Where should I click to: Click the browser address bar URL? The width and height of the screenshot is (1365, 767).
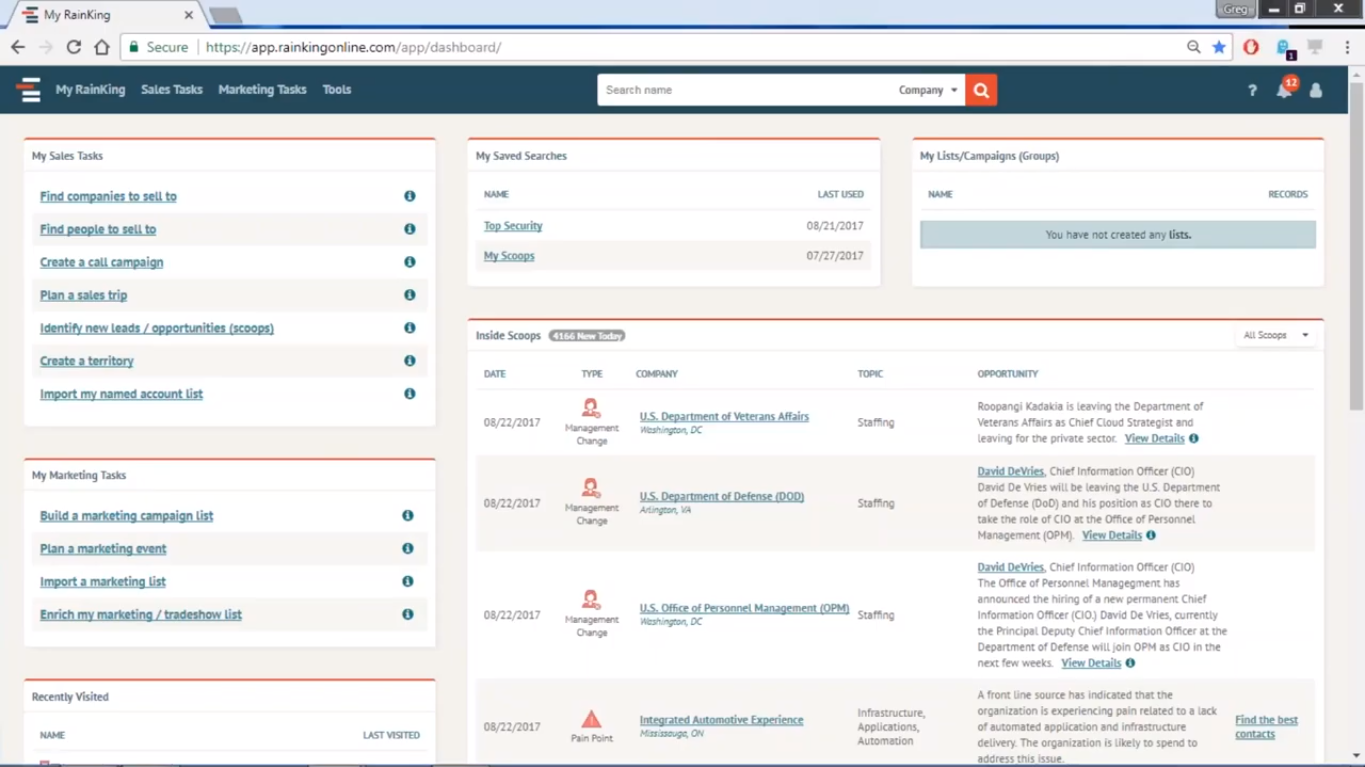[353, 47]
